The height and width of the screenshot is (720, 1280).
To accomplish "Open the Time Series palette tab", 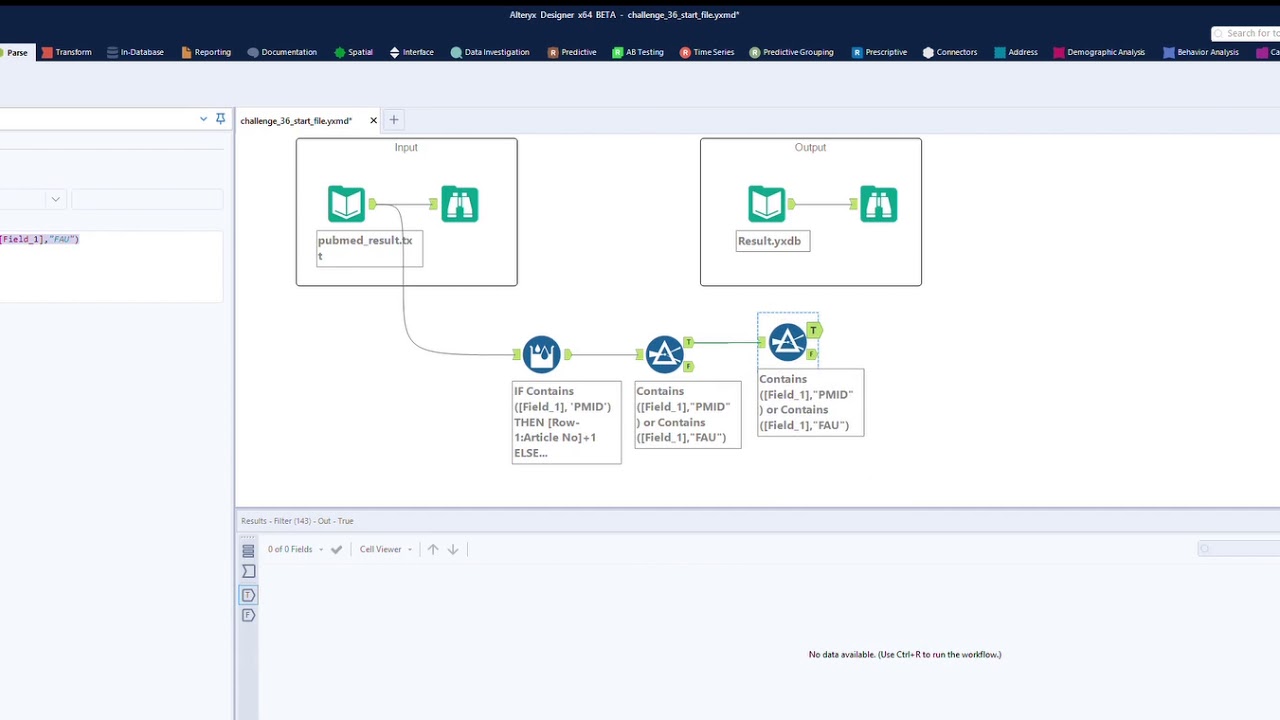I will tap(707, 52).
